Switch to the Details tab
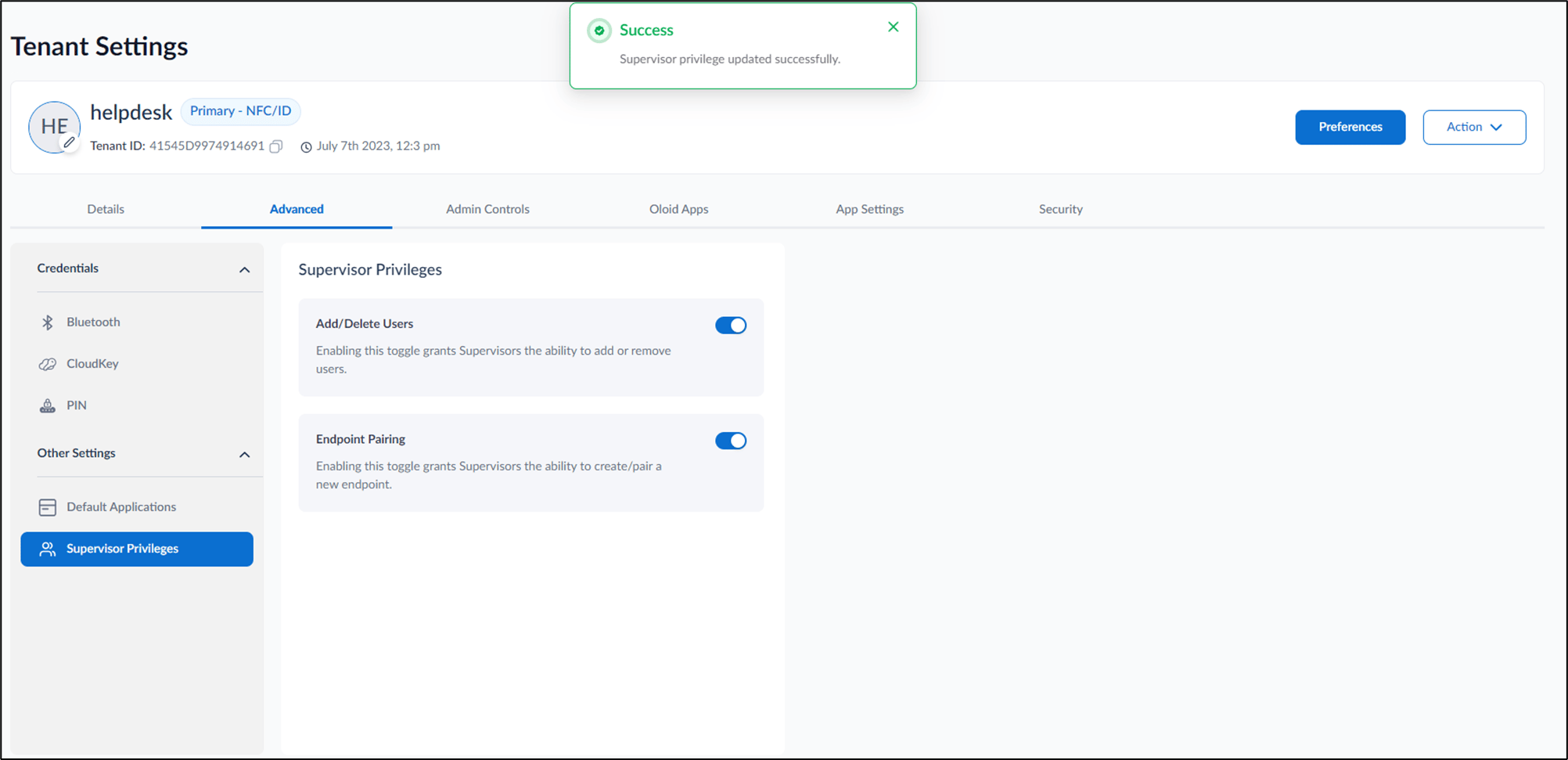 click(x=106, y=209)
